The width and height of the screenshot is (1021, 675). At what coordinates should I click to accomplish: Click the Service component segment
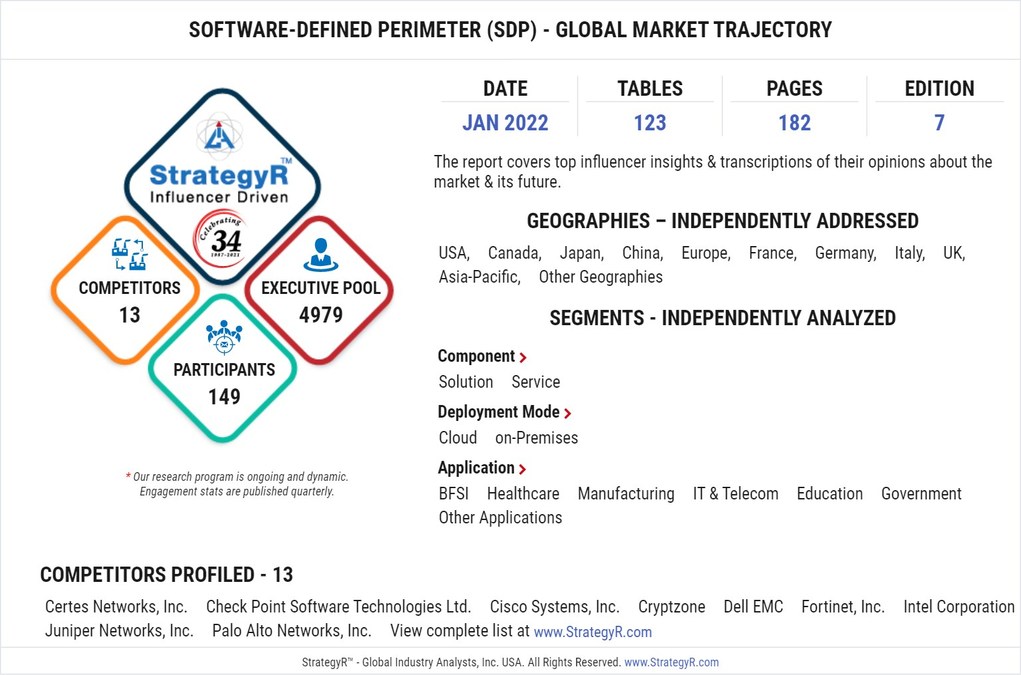(535, 382)
